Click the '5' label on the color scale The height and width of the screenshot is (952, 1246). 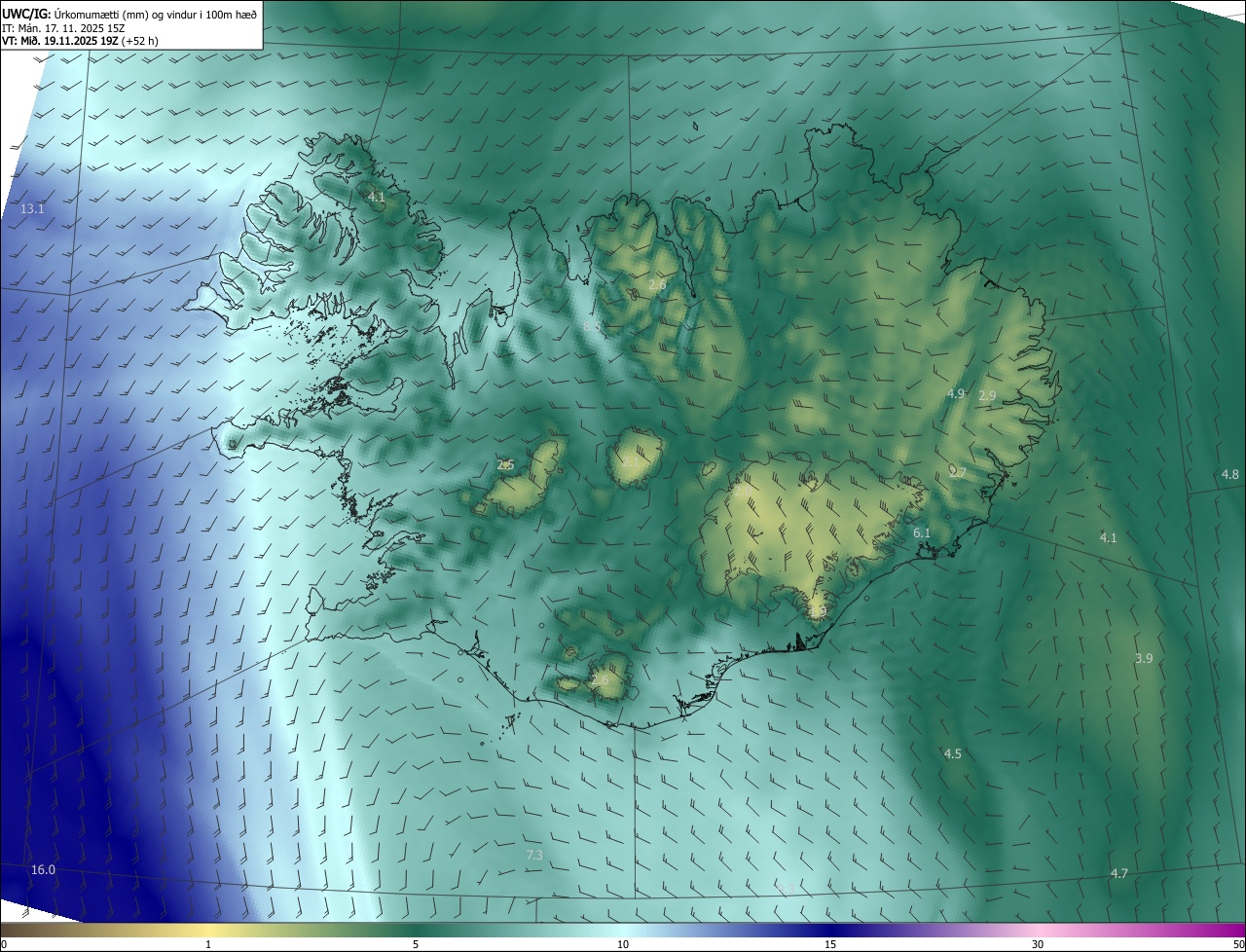[x=416, y=944]
